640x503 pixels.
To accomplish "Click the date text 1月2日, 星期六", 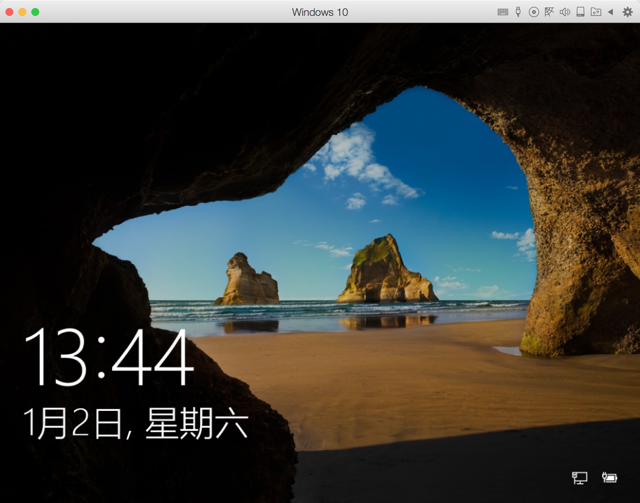I will 136,423.
